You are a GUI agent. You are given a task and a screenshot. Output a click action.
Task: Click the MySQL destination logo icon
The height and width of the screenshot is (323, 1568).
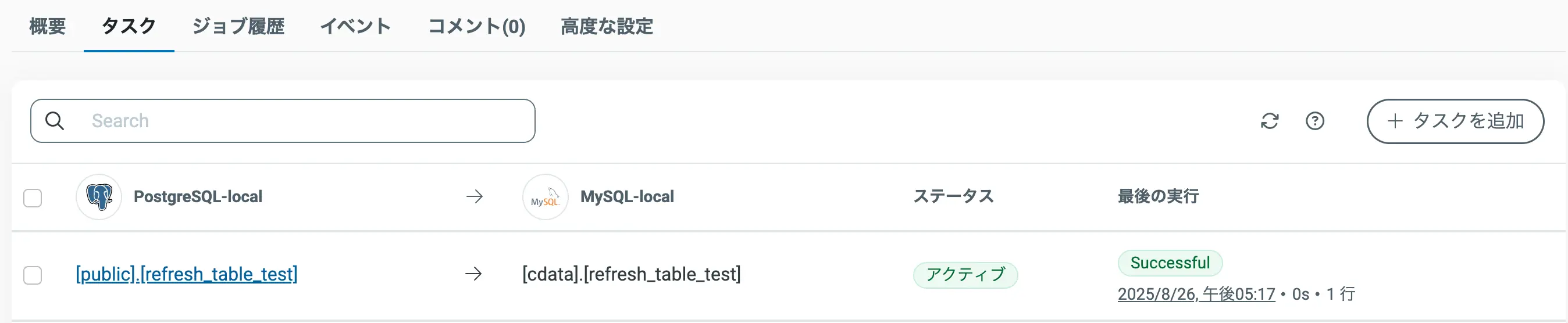545,196
